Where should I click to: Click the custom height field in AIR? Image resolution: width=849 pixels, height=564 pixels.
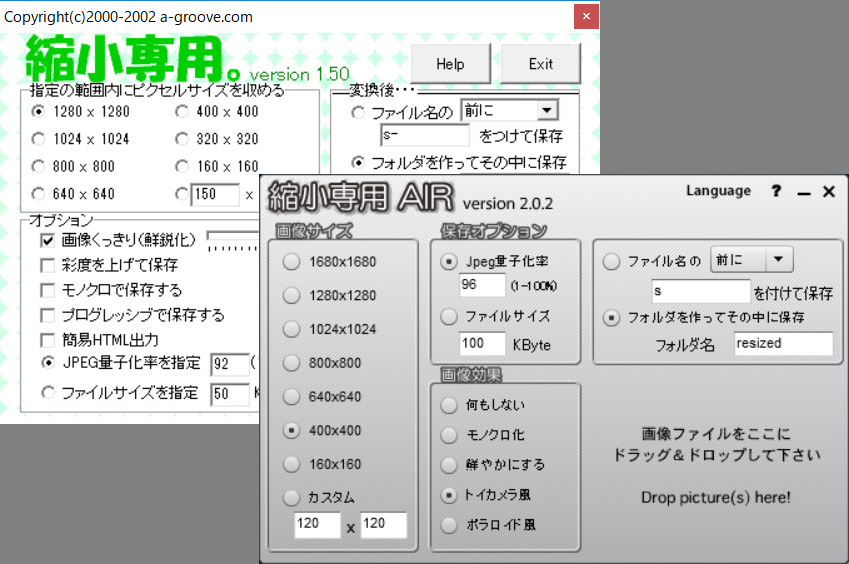(383, 524)
